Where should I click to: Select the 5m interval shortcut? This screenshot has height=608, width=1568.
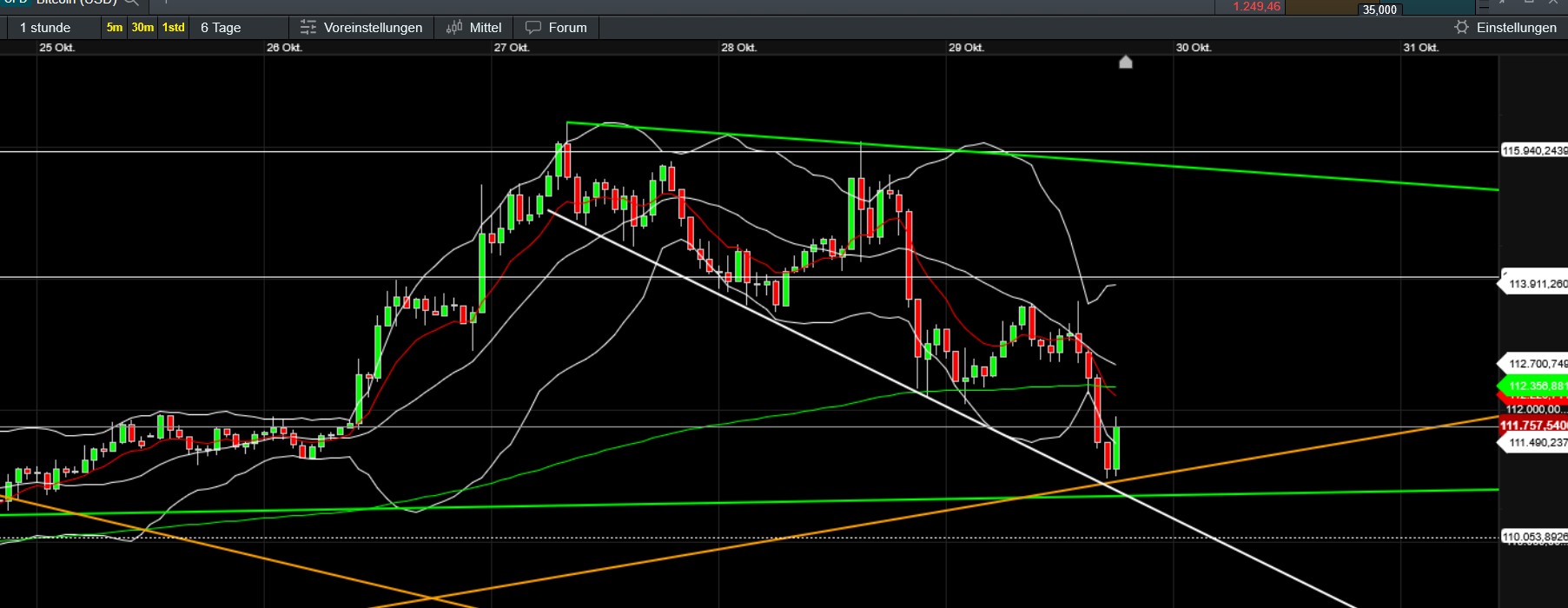click(115, 28)
